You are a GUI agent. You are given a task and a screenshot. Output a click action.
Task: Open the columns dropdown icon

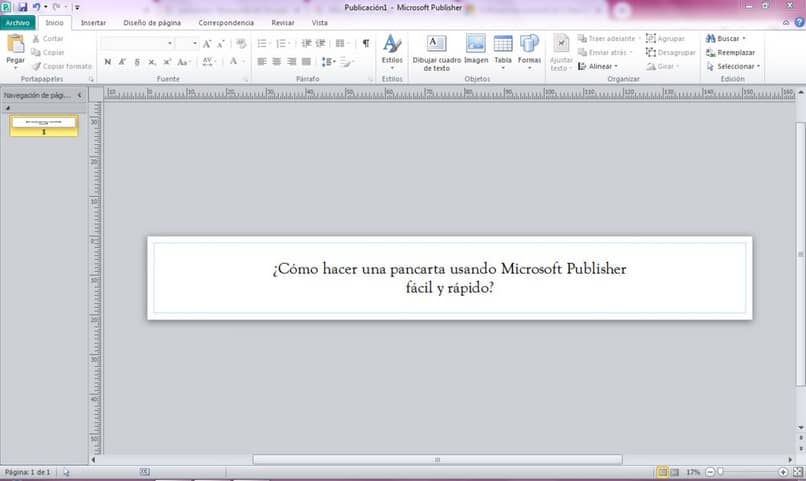[x=342, y=44]
